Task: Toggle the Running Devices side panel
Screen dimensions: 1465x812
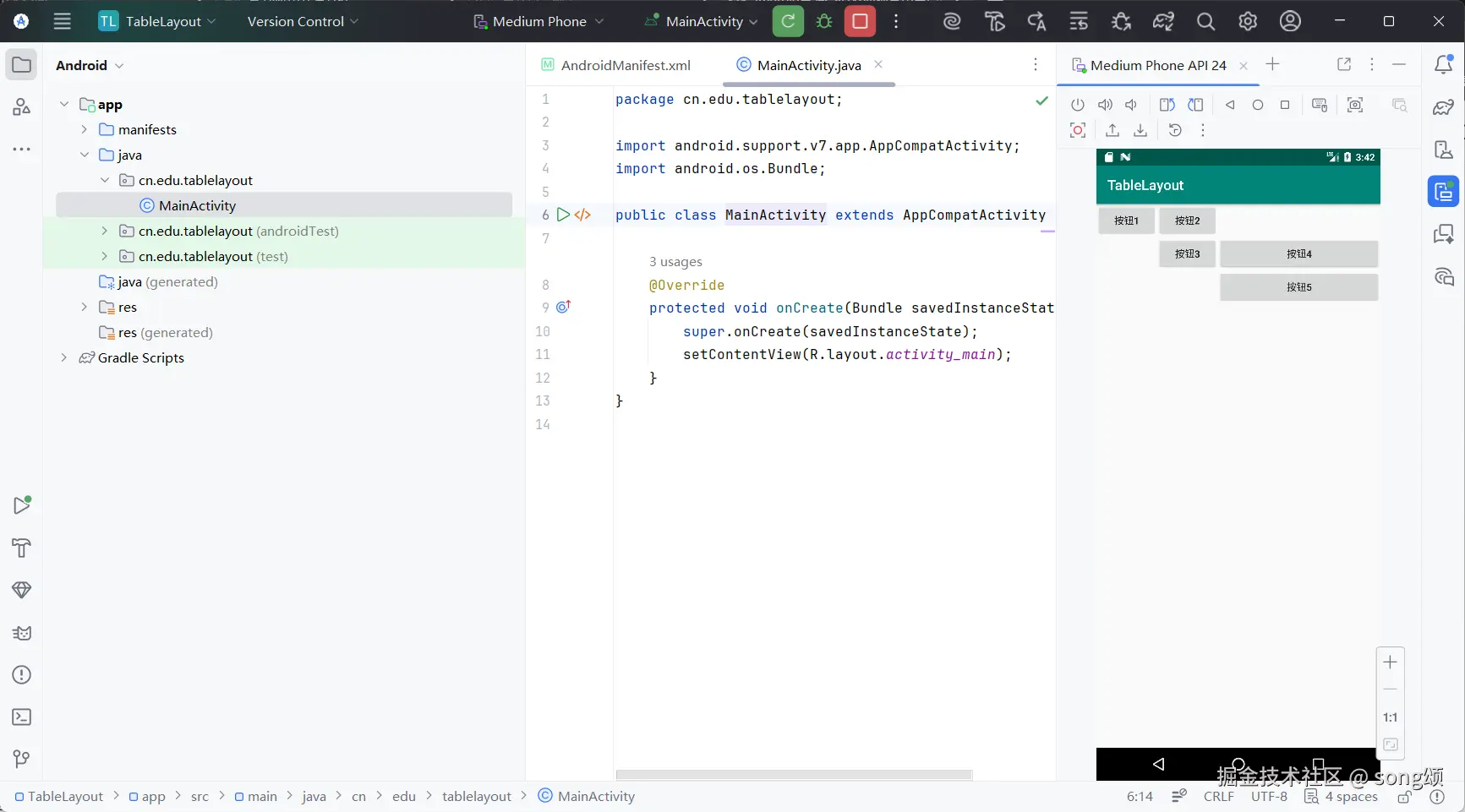Action: coord(1444,192)
